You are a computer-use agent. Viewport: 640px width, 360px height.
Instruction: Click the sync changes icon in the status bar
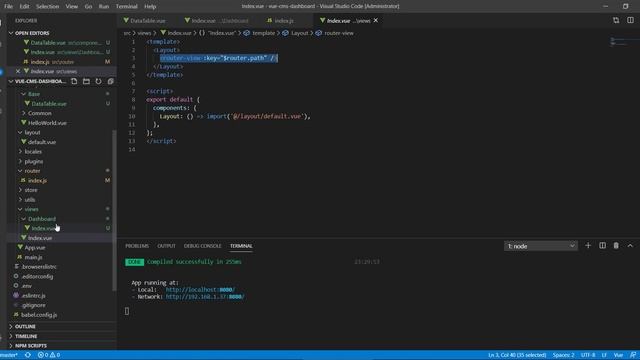(28, 355)
